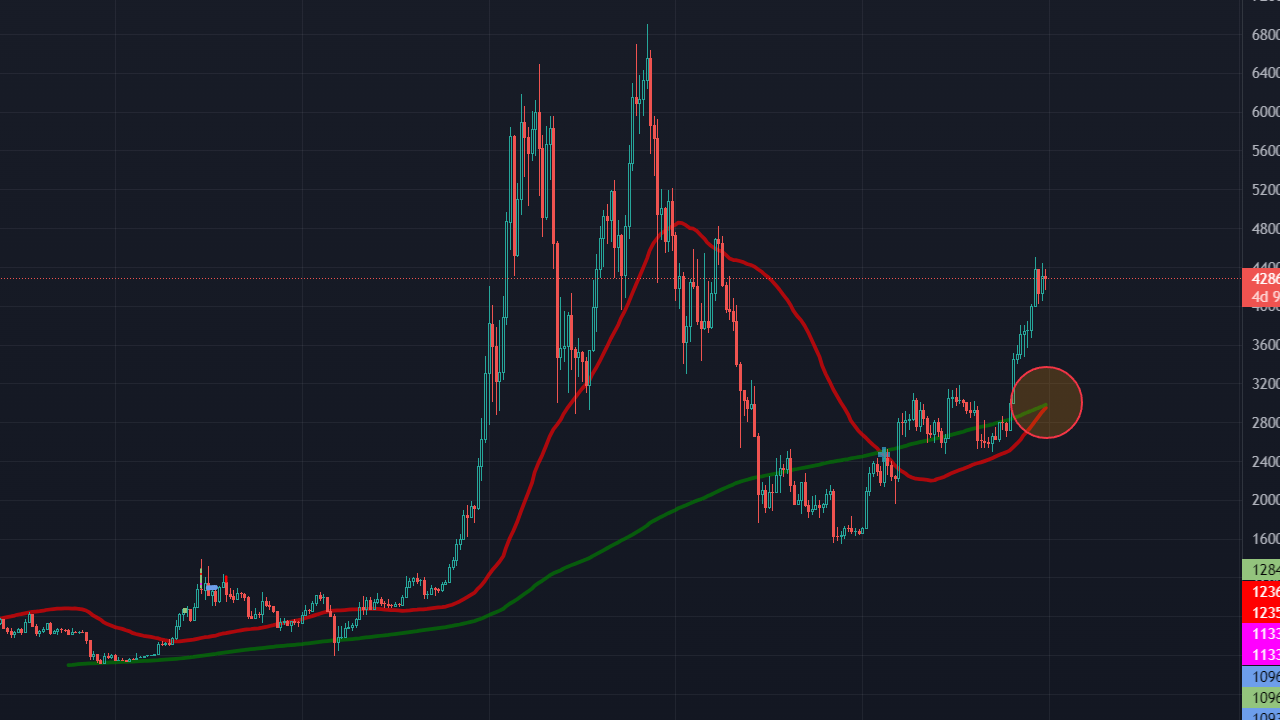Click the 2000 price axis label
The image size is (1280, 720).
pos(1265,500)
